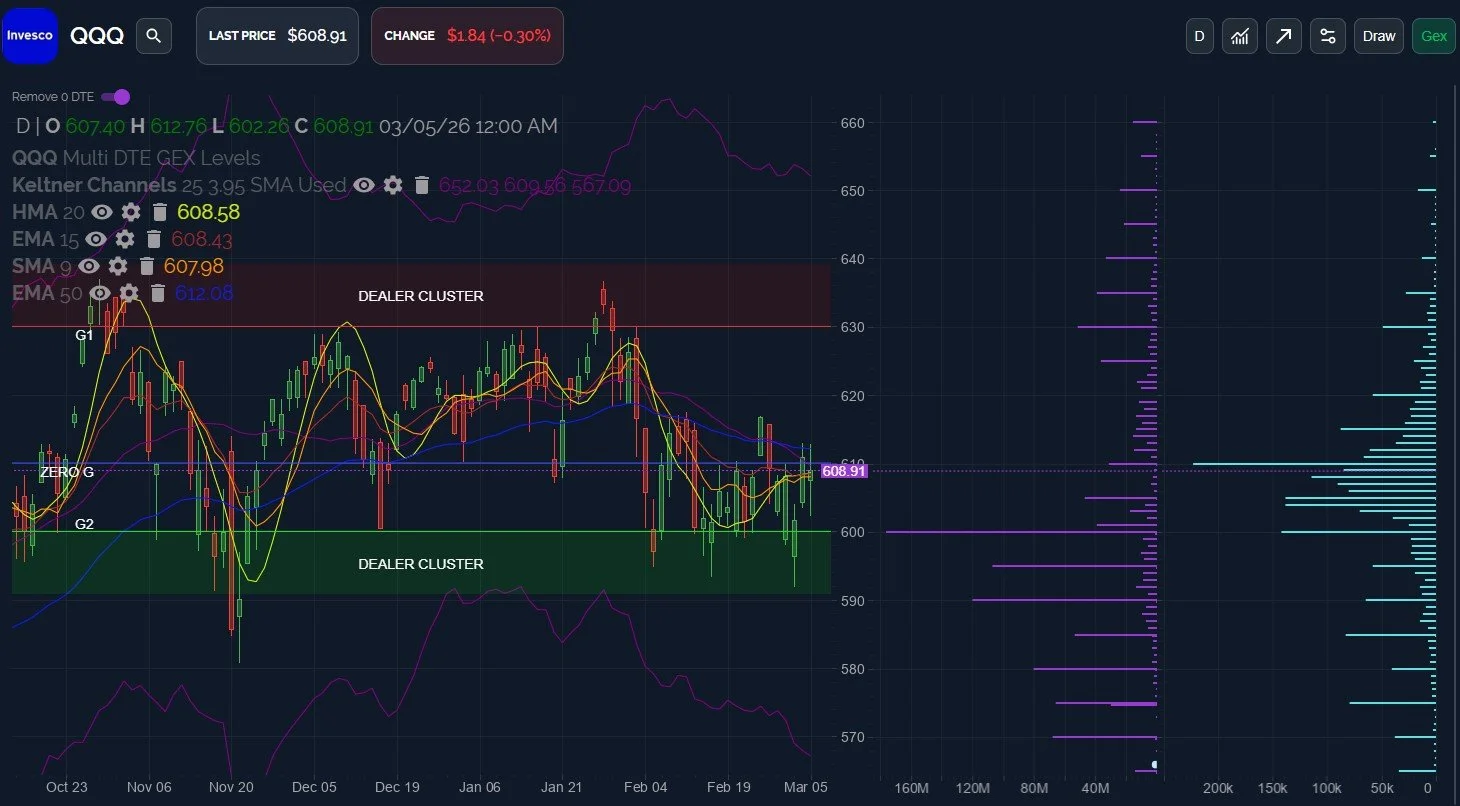Viewport: 1460px width, 806px height.
Task: Click the 600 price axis label
Action: coord(852,532)
